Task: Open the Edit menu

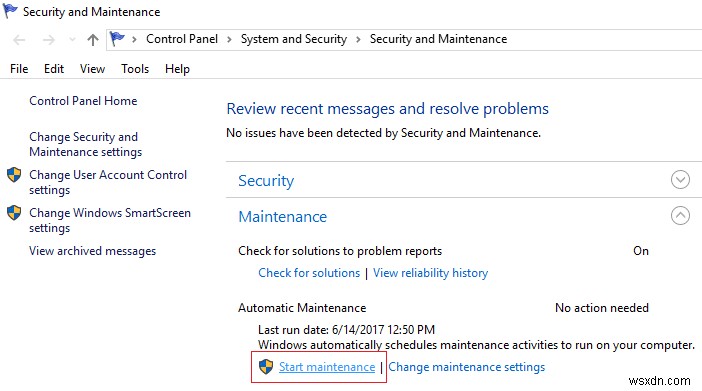Action: pyautogui.click(x=54, y=69)
